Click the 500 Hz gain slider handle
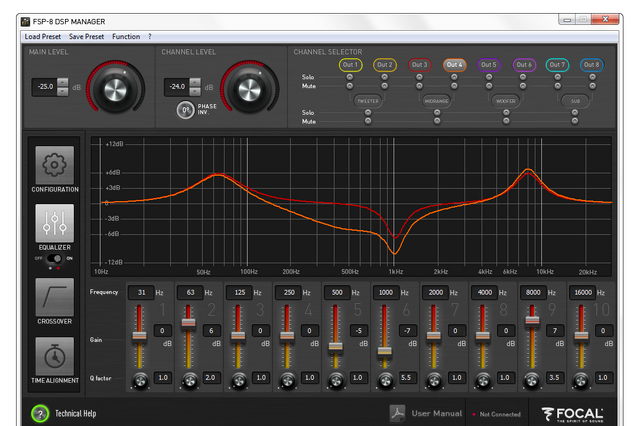Image resolution: width=640 pixels, height=426 pixels. pyautogui.click(x=336, y=346)
